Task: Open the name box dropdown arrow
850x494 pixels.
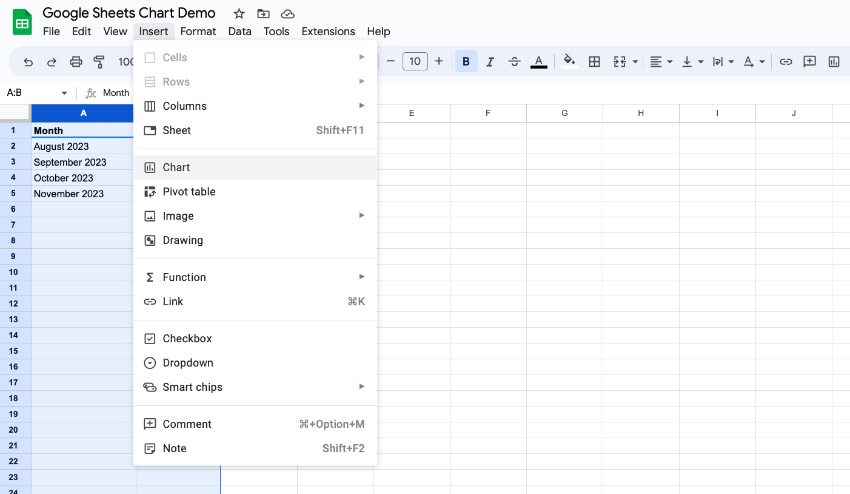Action: pos(64,93)
